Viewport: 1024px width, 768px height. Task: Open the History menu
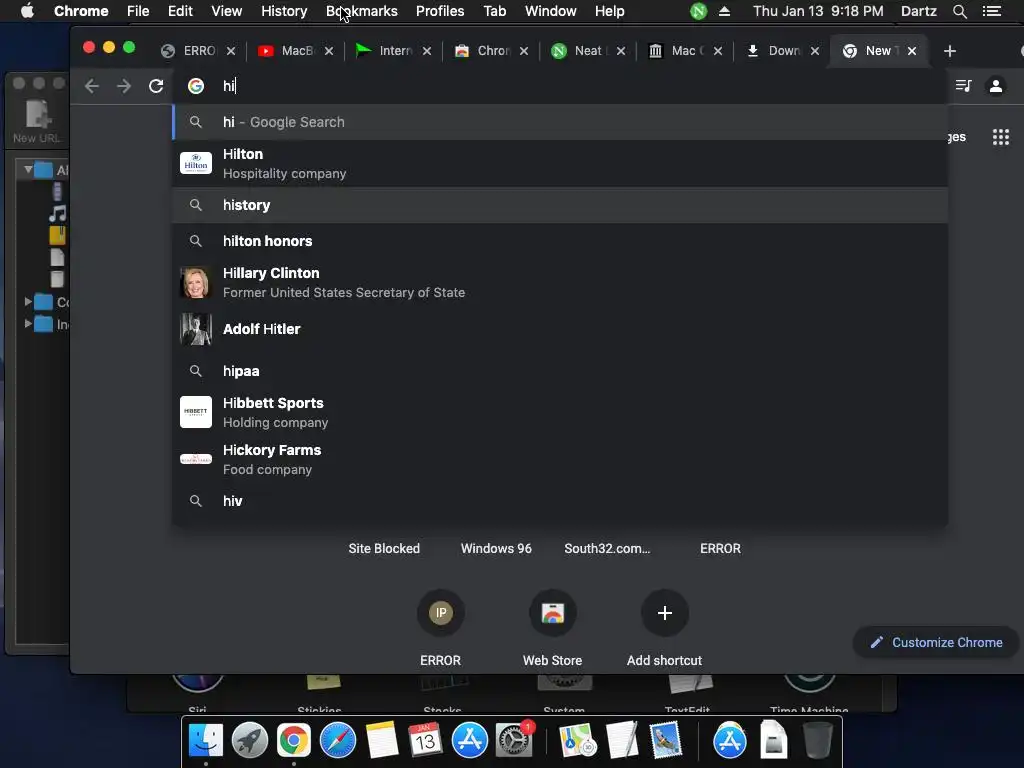(x=284, y=11)
